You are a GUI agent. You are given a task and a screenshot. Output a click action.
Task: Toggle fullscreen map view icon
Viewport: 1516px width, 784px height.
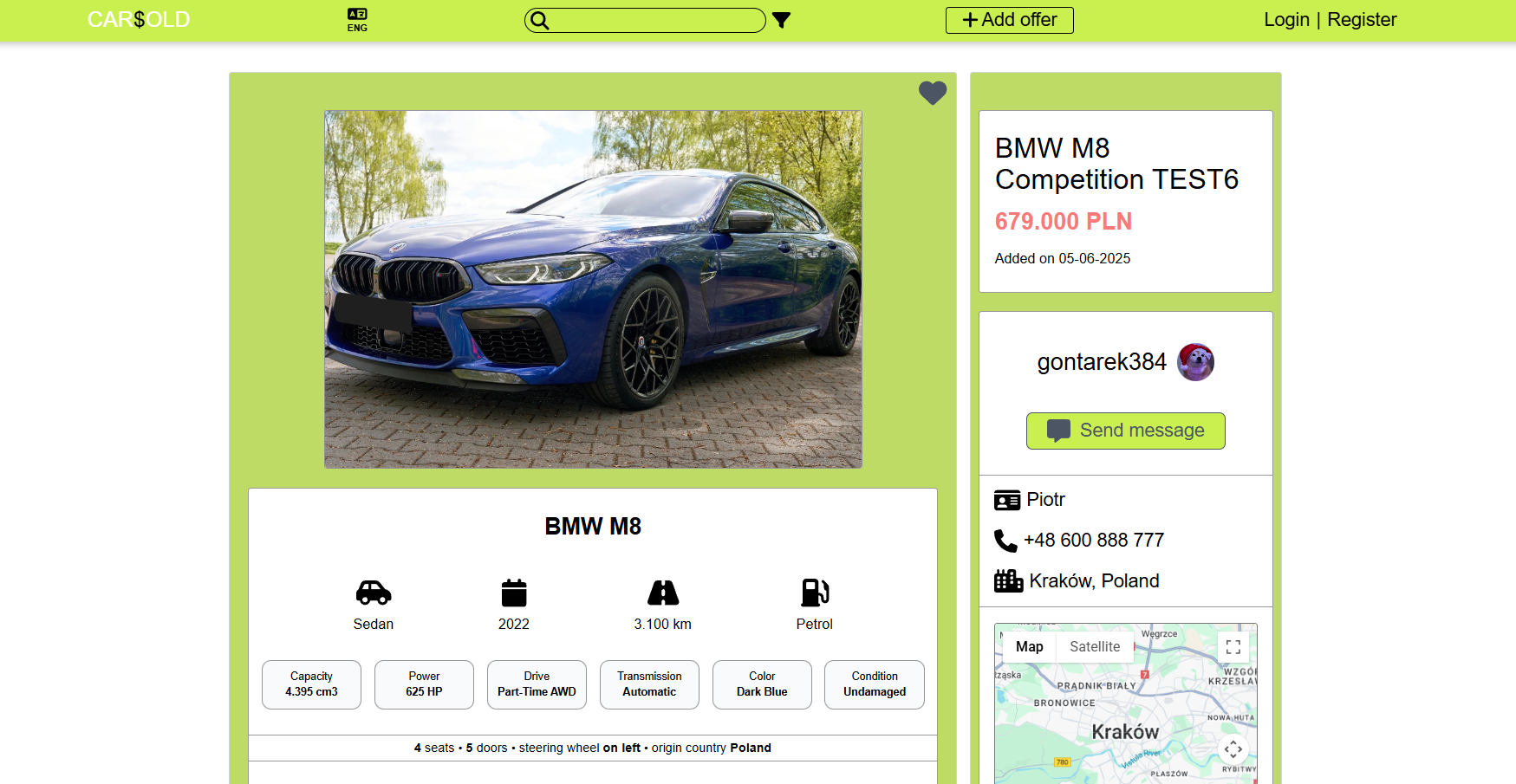tap(1233, 647)
